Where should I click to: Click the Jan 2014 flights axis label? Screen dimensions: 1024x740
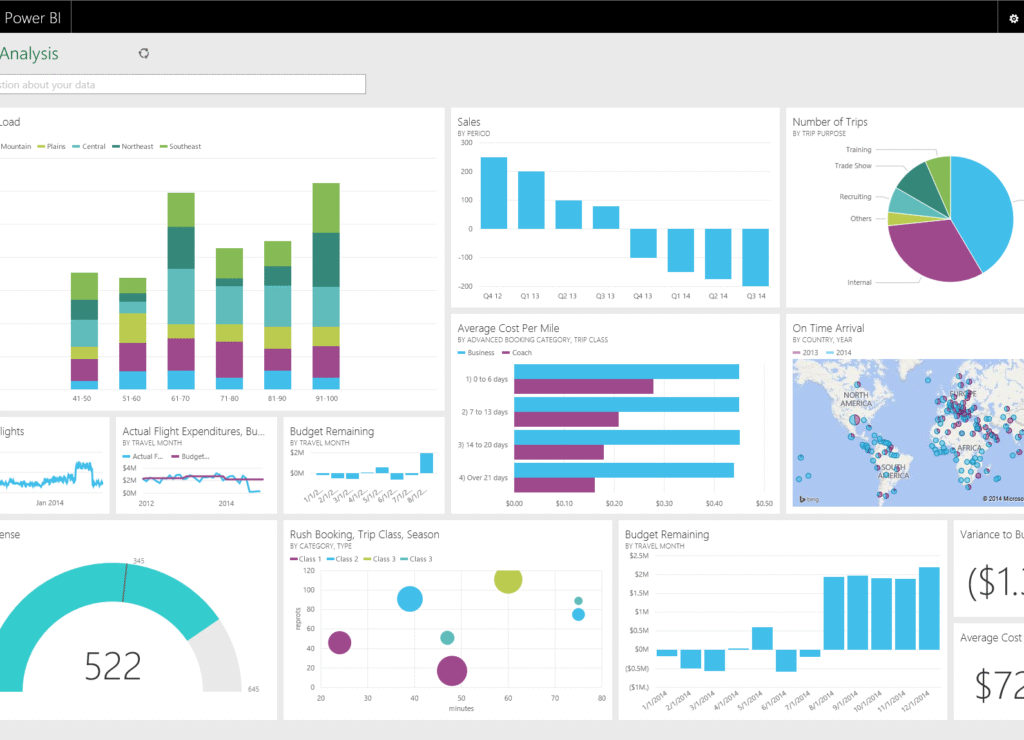coord(50,503)
